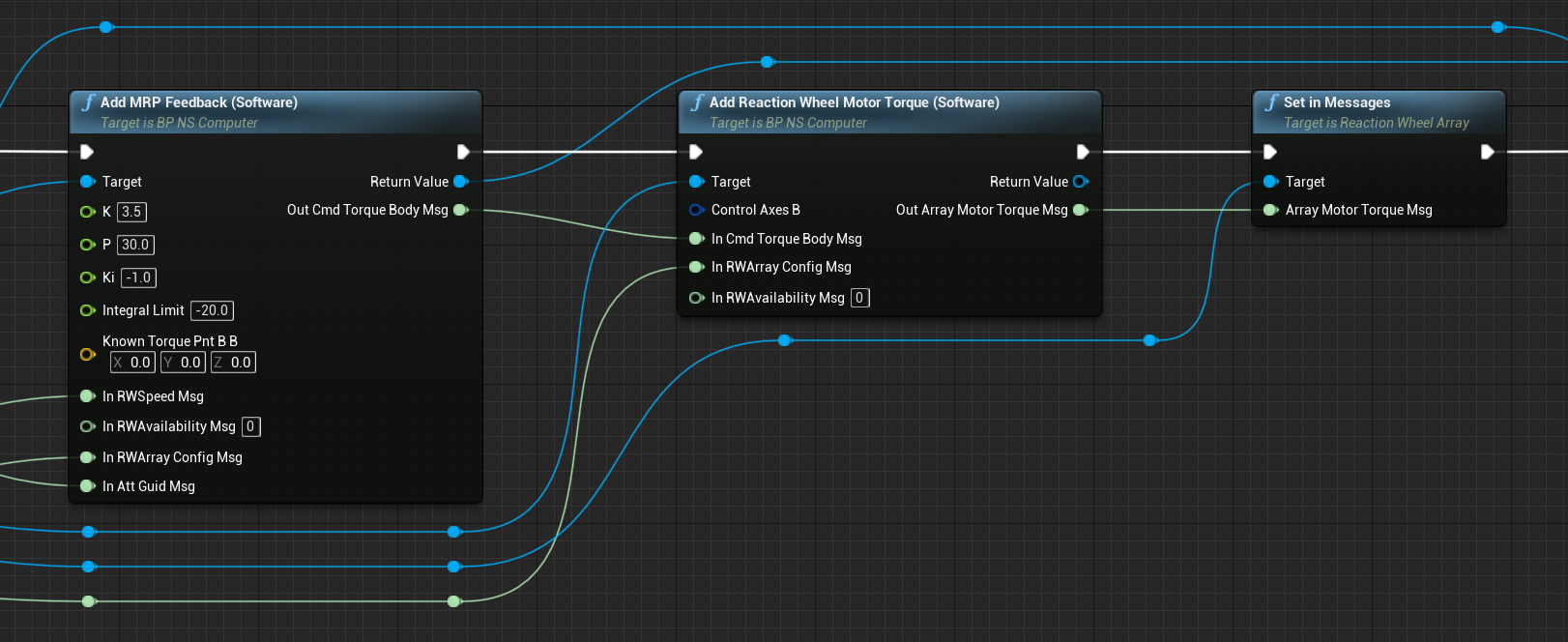Click the Control Axes B input pin
This screenshot has height=642, width=1568.
696,210
